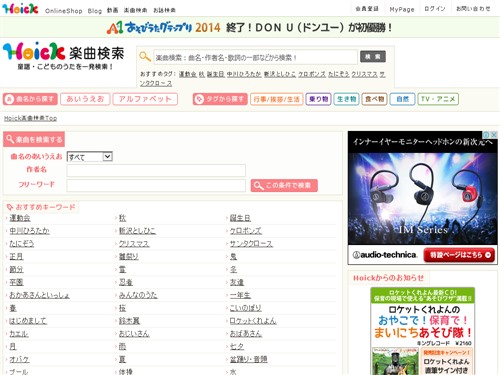Open OnlineShop in the top navigation
The image size is (500, 375).
click(64, 11)
